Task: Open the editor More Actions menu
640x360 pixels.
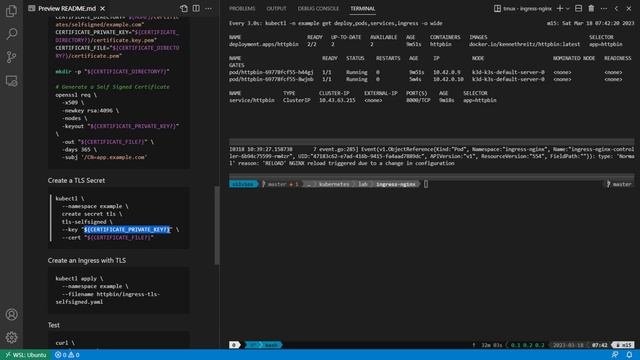Action: point(209,8)
